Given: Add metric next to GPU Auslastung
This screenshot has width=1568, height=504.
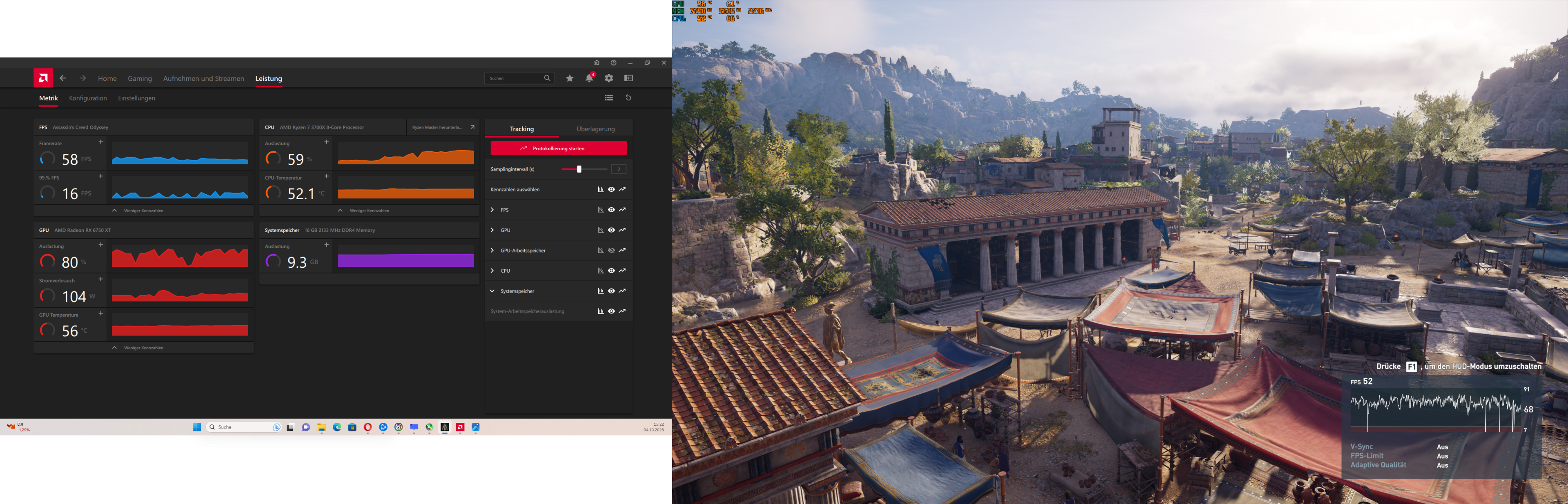Looking at the screenshot, I should click(x=101, y=245).
